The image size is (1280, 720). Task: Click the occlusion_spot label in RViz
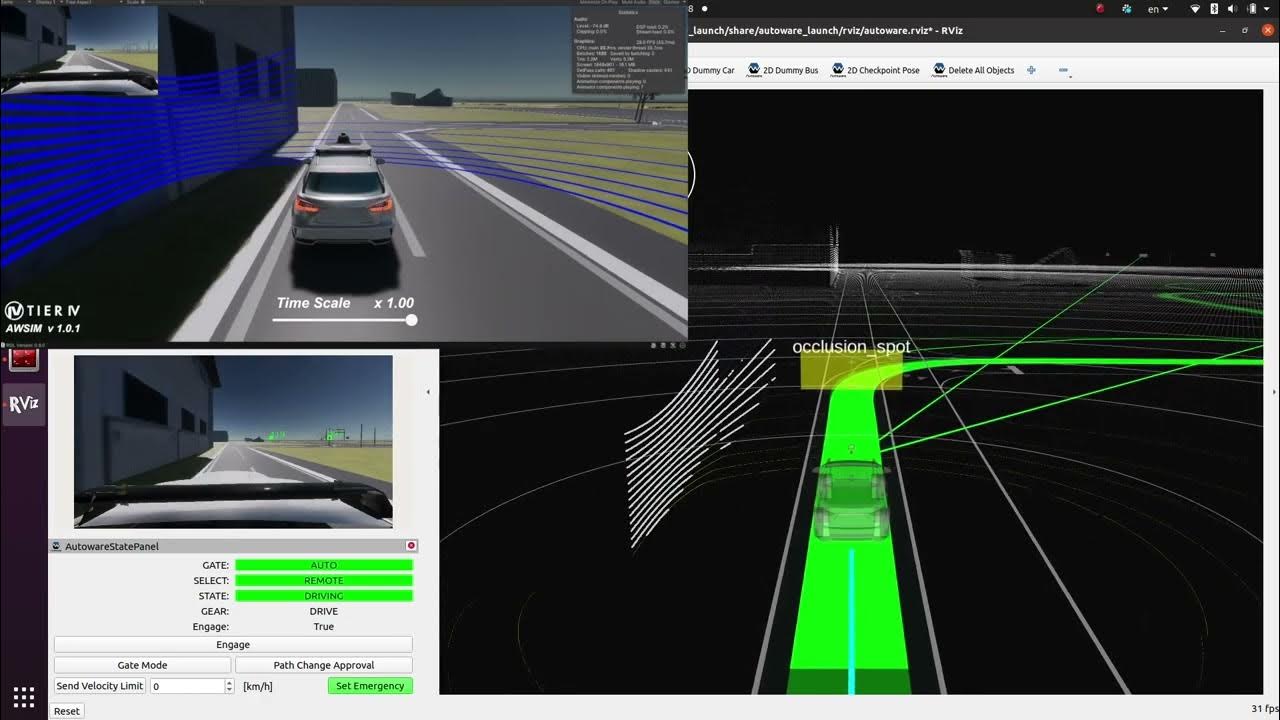tap(851, 347)
